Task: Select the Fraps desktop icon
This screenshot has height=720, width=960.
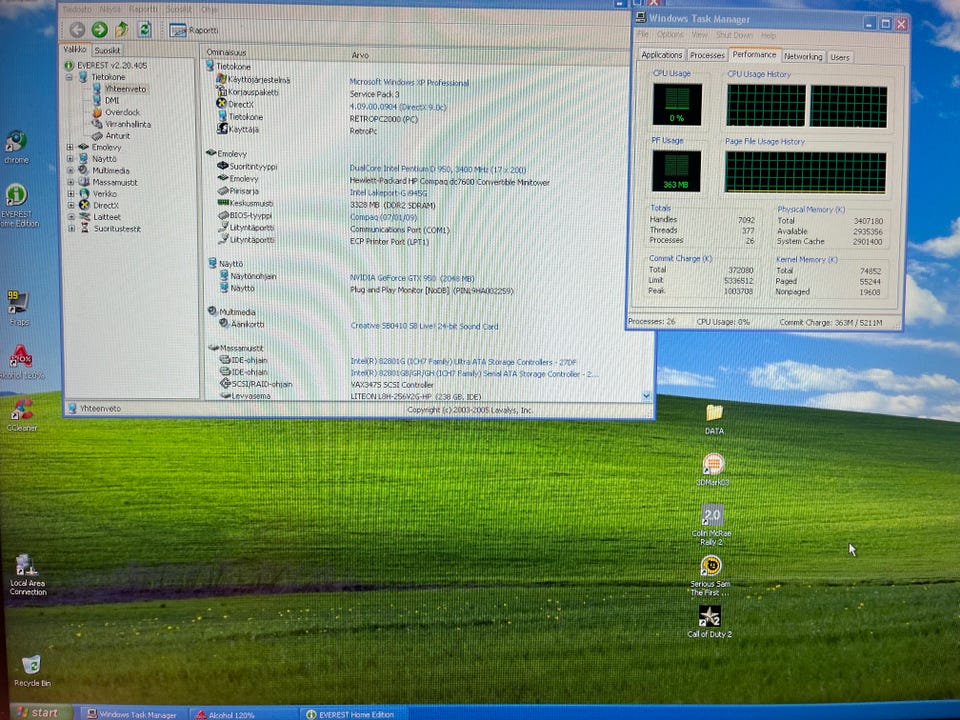Action: [x=18, y=308]
